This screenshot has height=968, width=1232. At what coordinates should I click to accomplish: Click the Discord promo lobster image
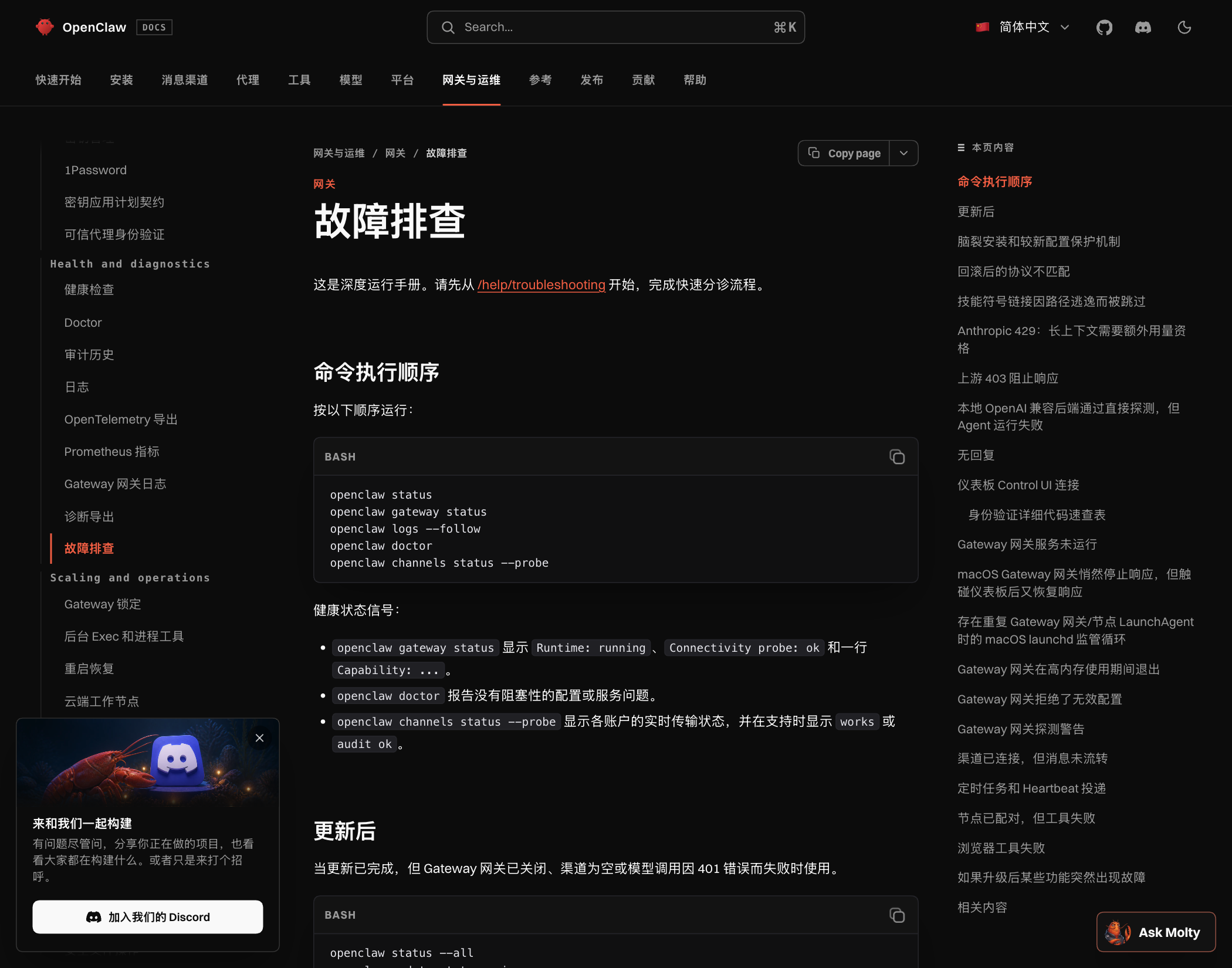(148, 763)
